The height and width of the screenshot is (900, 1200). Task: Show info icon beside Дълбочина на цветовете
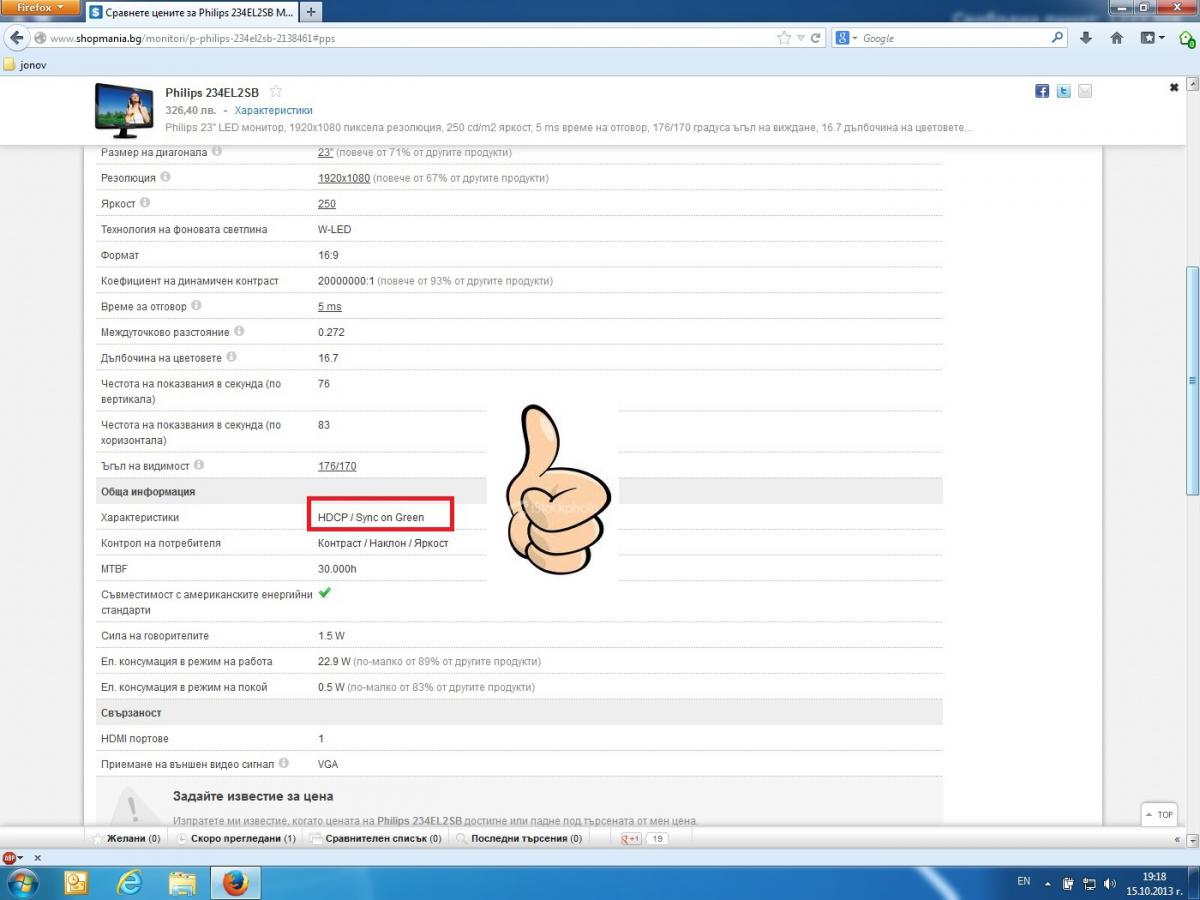[x=231, y=357]
